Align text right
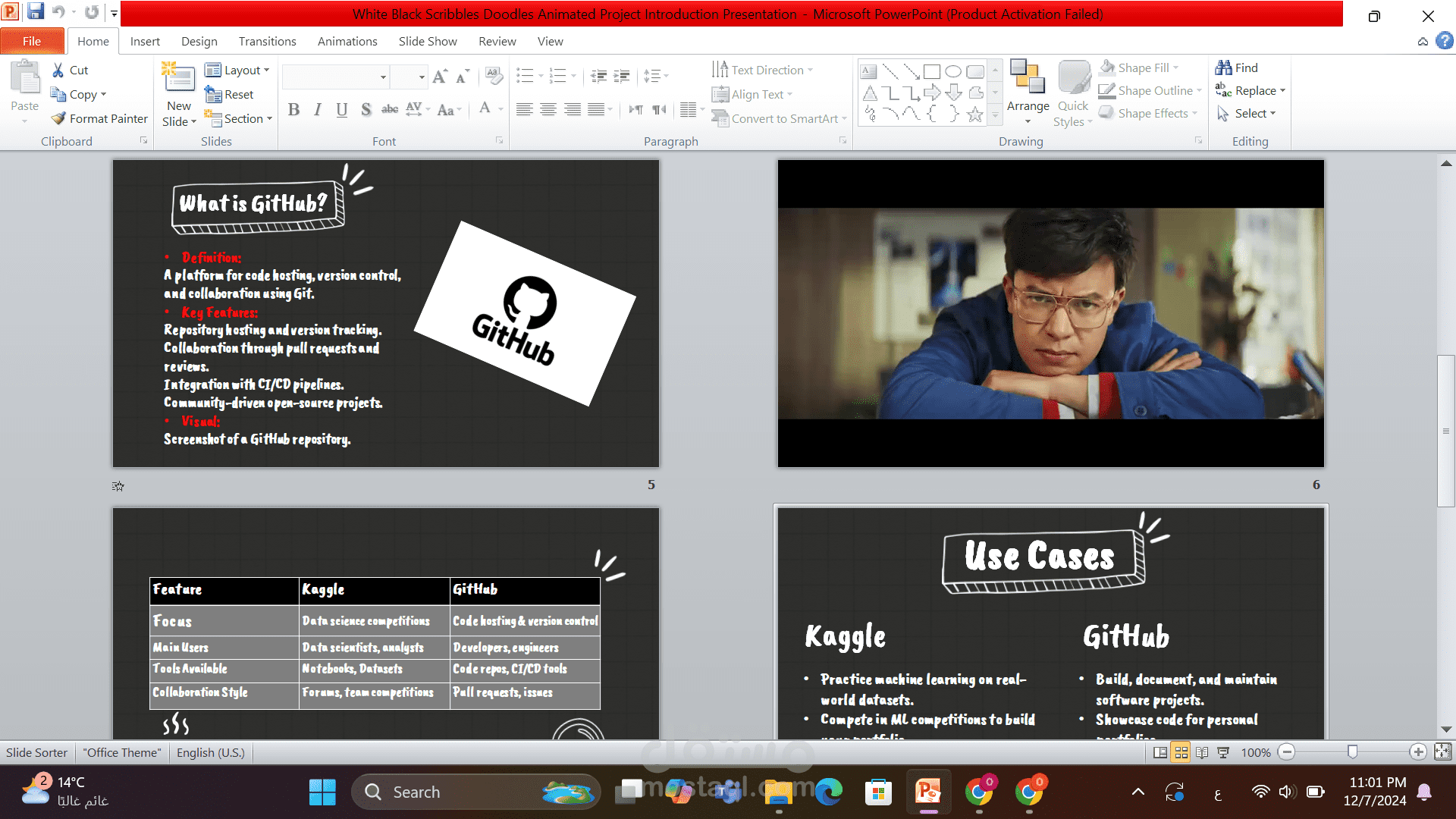 573,110
